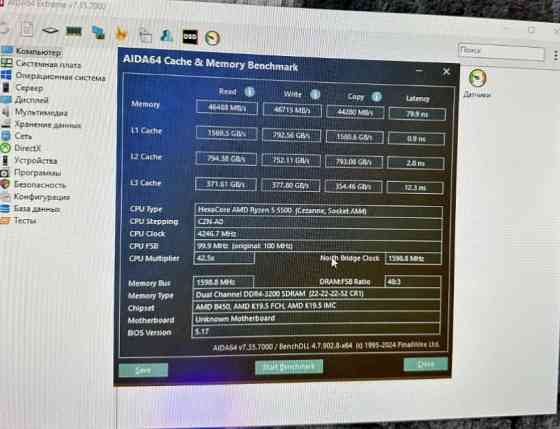Click the Memory Latency value field

tap(417, 114)
